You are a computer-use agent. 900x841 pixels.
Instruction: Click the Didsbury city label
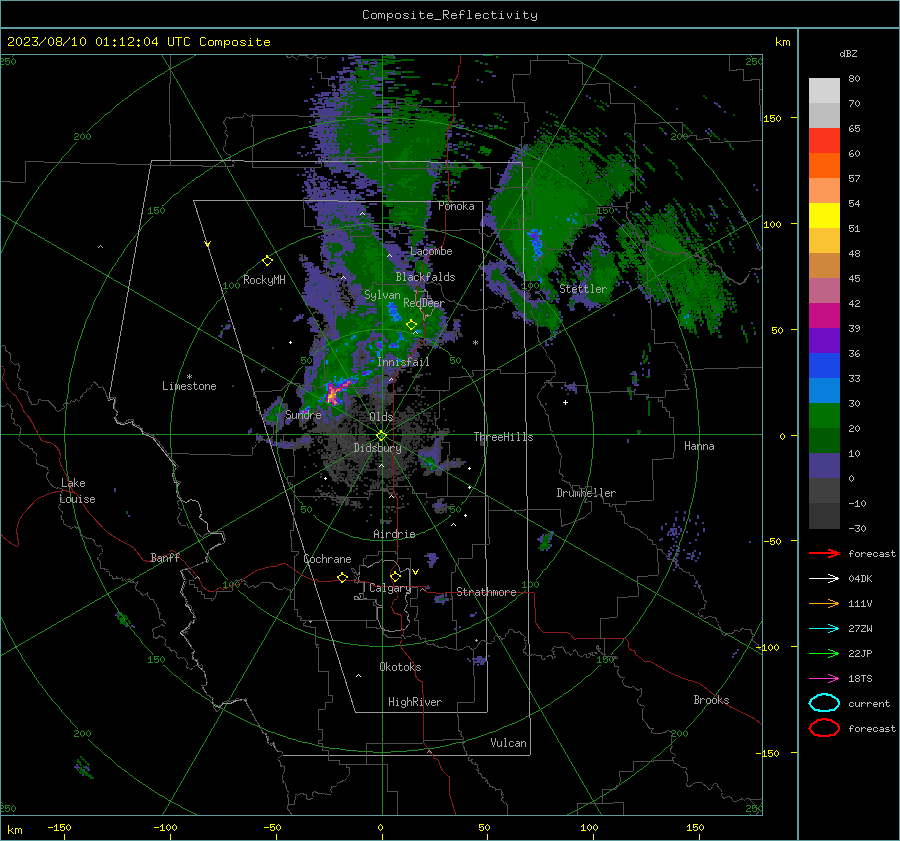click(377, 448)
